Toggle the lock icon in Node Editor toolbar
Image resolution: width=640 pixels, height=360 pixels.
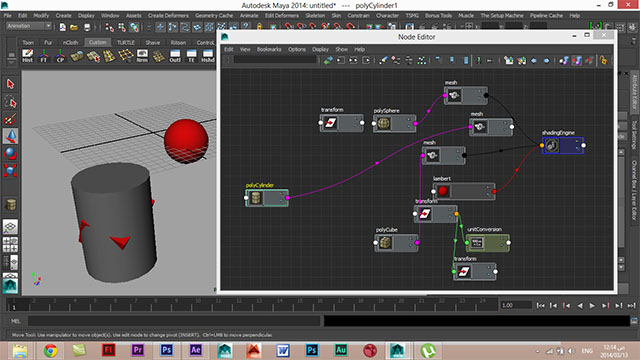[603, 60]
